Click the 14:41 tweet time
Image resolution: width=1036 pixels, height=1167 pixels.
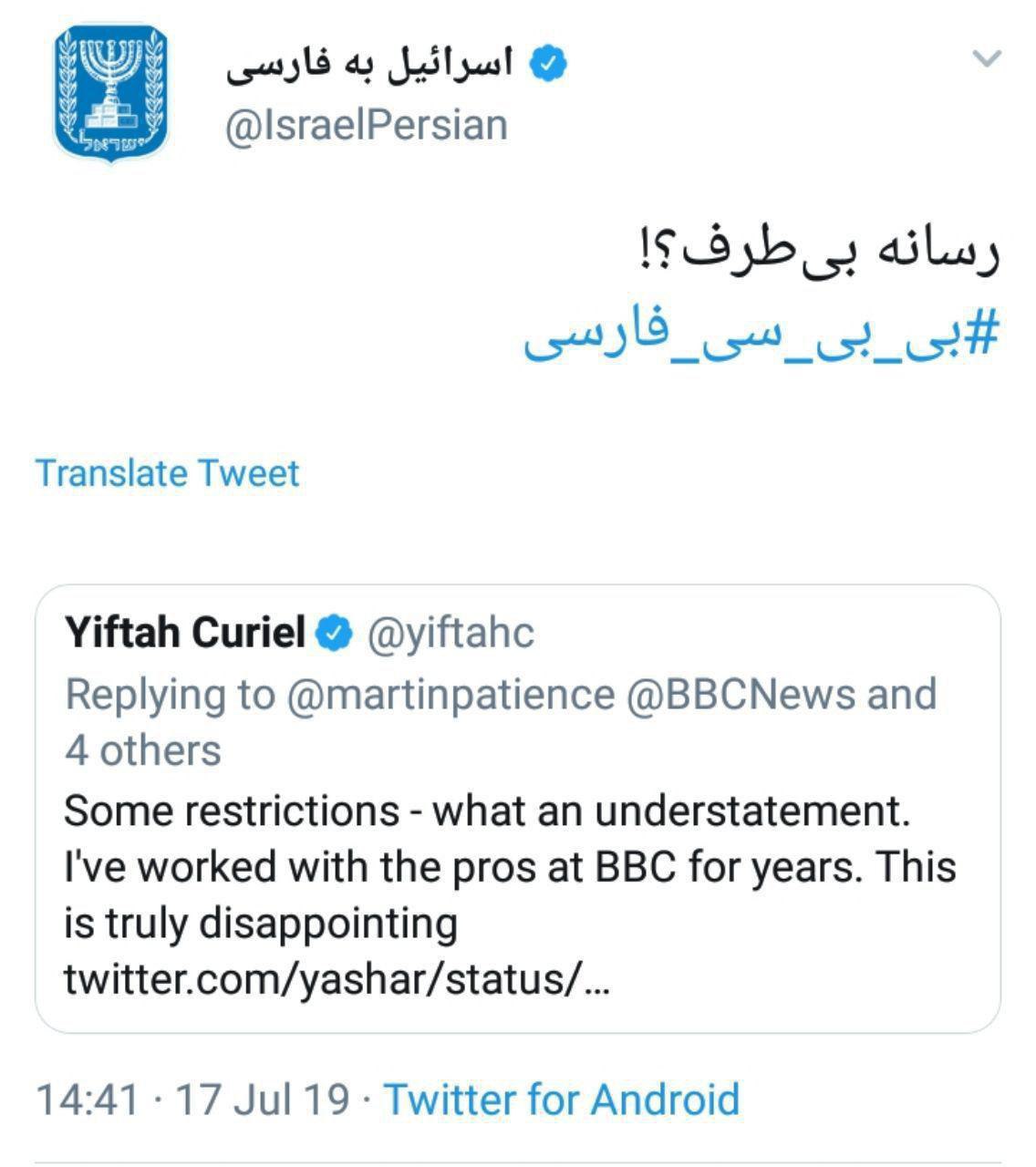click(88, 1100)
